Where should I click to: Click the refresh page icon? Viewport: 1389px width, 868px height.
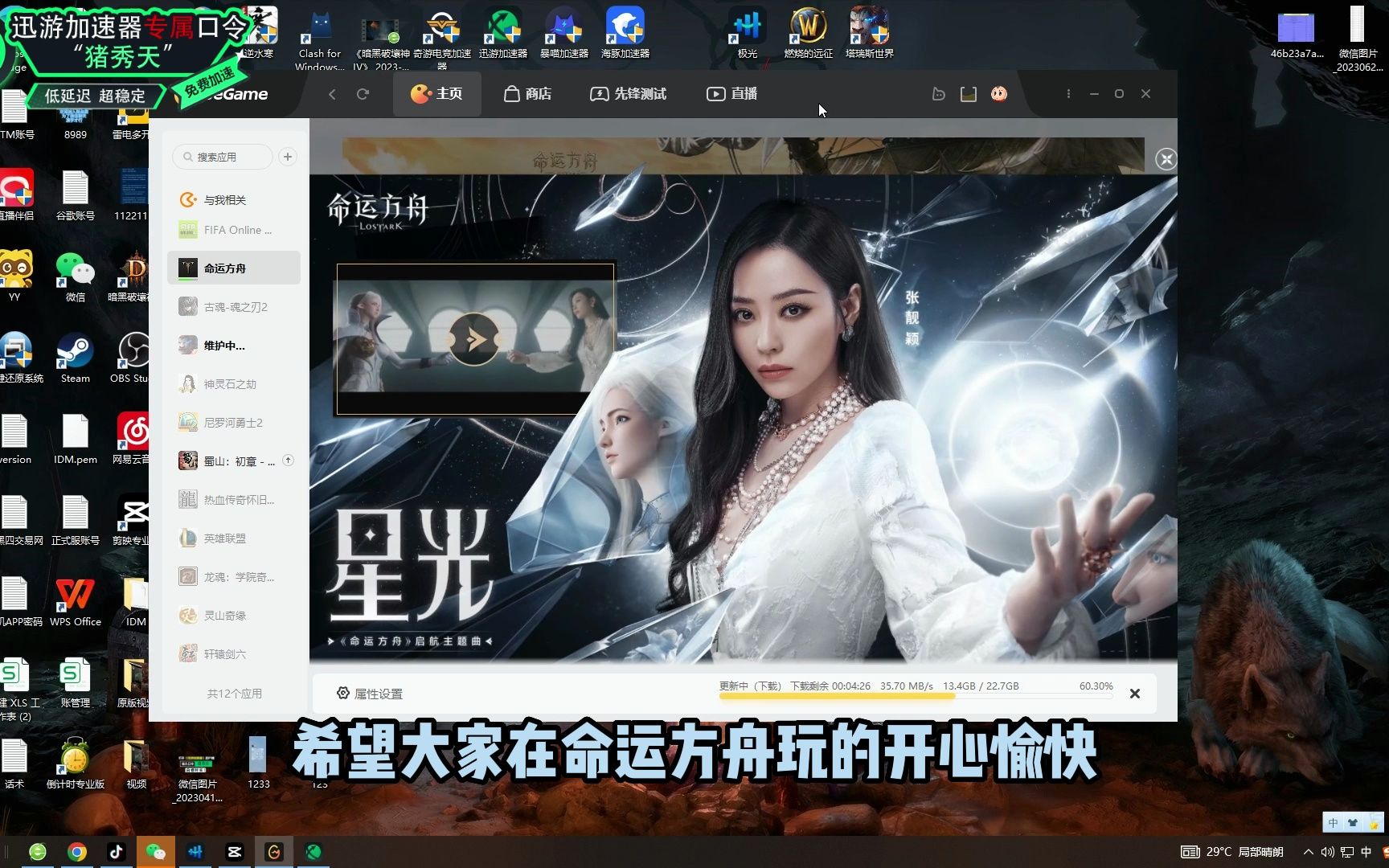tap(363, 94)
